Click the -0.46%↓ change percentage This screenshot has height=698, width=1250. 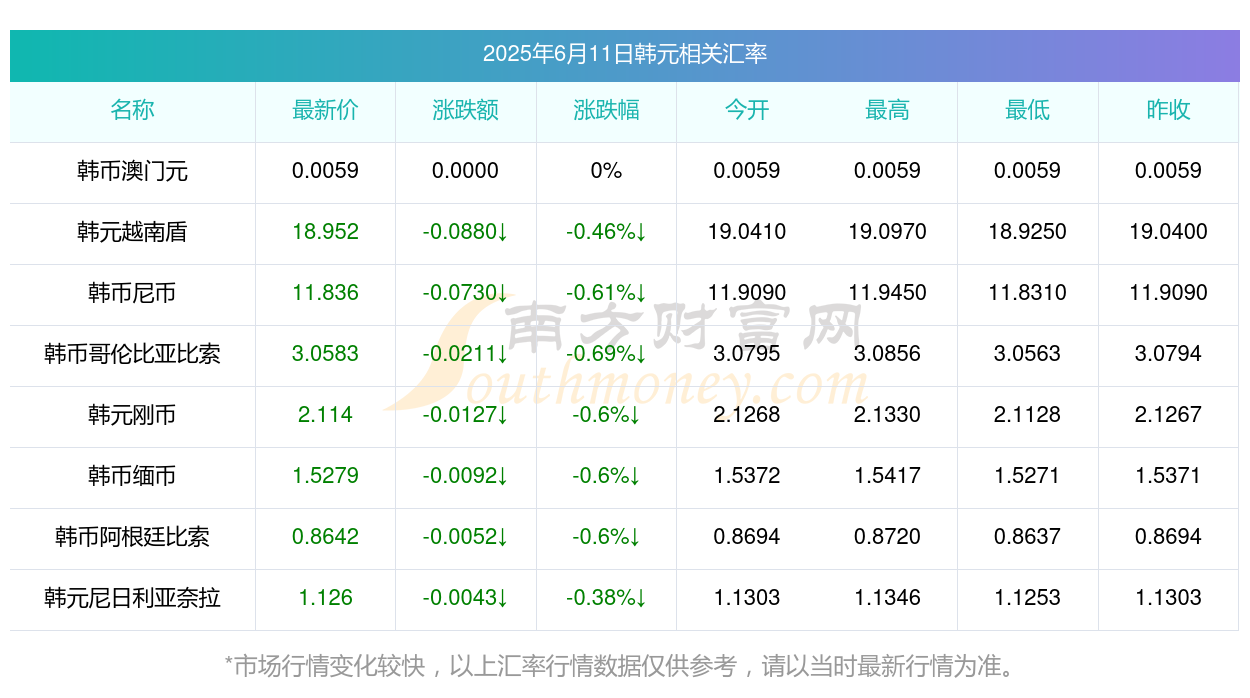pyautogui.click(x=606, y=232)
